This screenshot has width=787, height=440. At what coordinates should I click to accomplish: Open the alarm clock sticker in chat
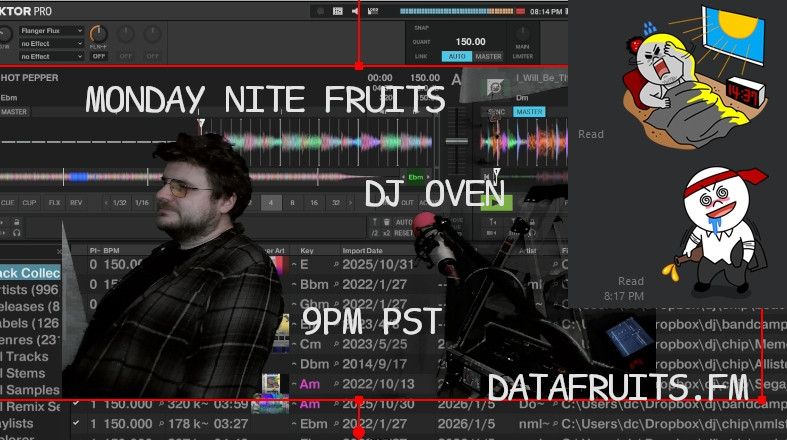pyautogui.click(x=694, y=78)
